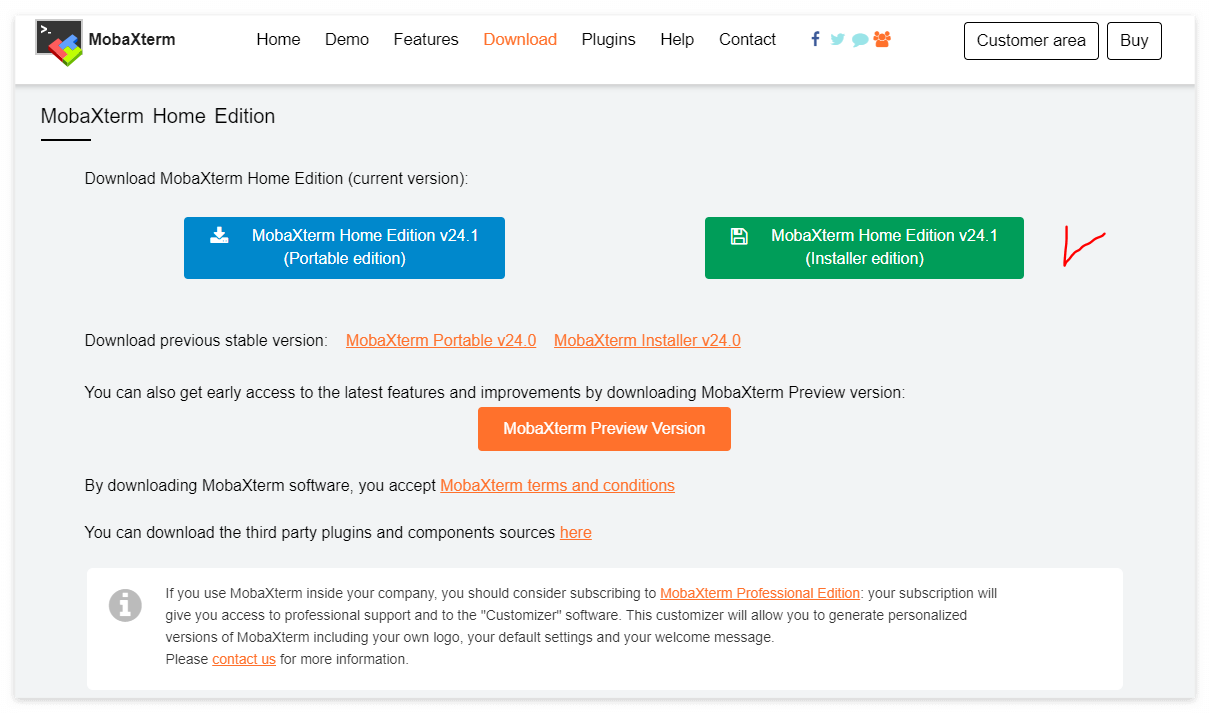Screen dimensions: 1210x713
Task: Open the Customer area button
Action: click(1031, 41)
